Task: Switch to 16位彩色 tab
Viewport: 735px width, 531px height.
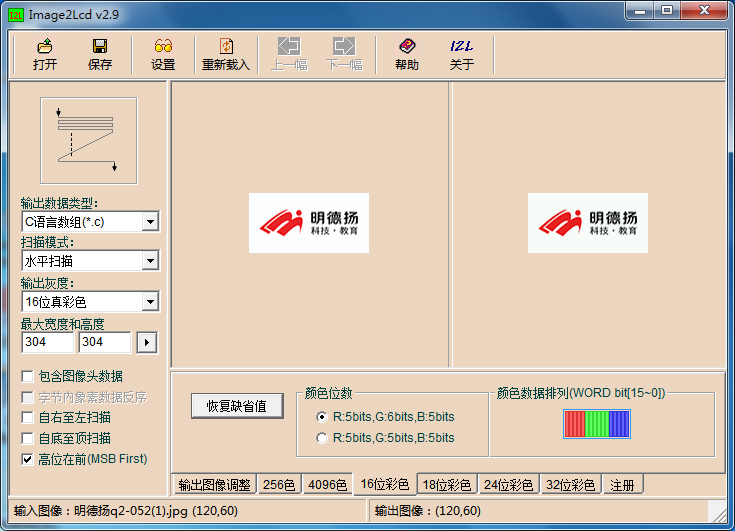Action: 384,484
